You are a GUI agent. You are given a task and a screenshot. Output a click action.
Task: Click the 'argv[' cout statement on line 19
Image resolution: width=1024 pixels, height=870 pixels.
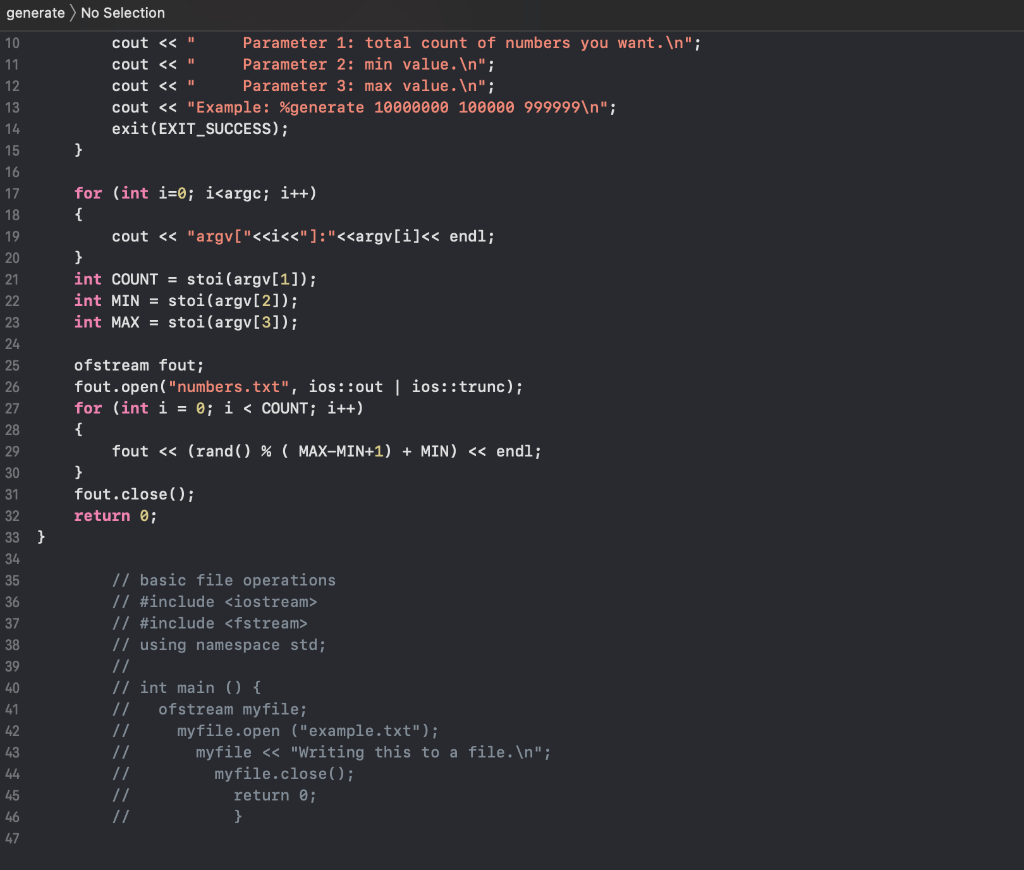point(303,237)
